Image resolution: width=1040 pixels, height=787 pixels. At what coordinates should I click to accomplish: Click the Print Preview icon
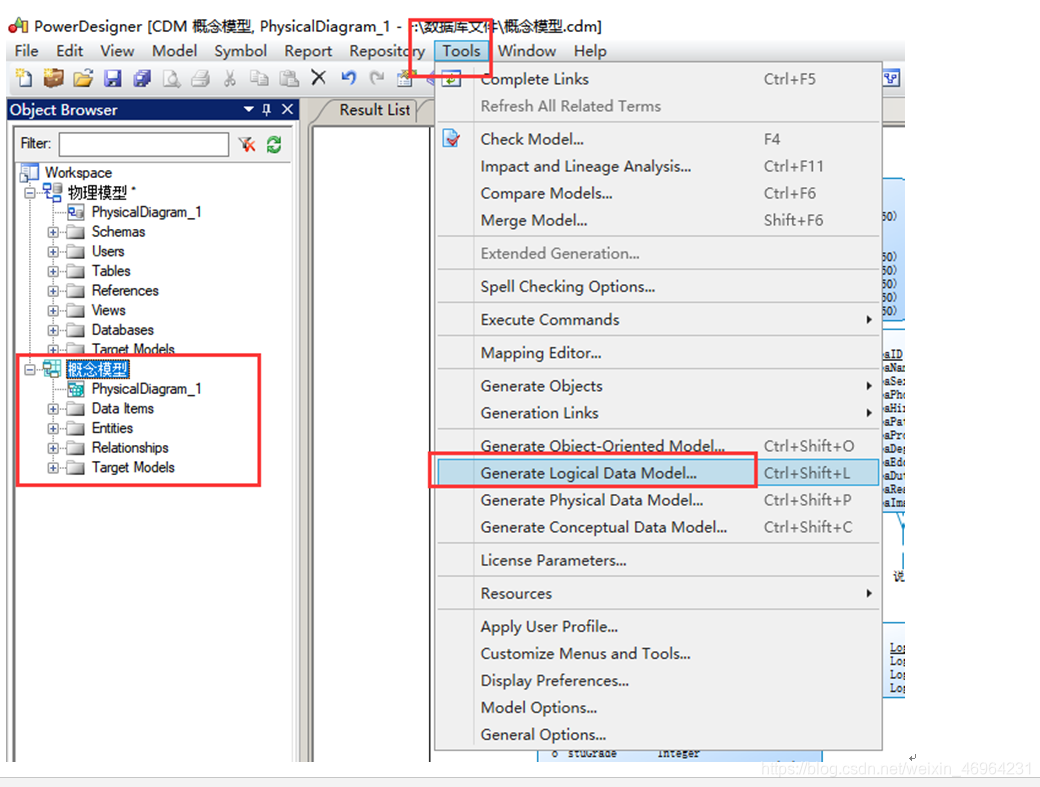pos(171,78)
